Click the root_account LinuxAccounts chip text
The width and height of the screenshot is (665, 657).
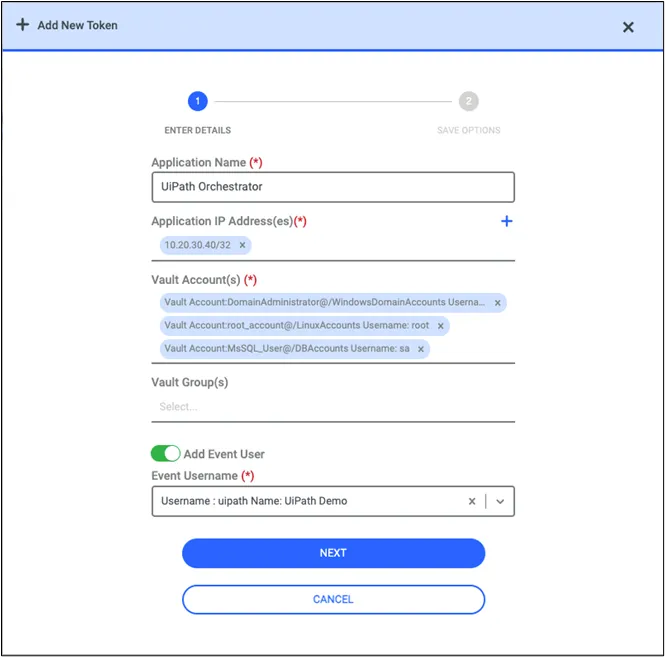[296, 325]
